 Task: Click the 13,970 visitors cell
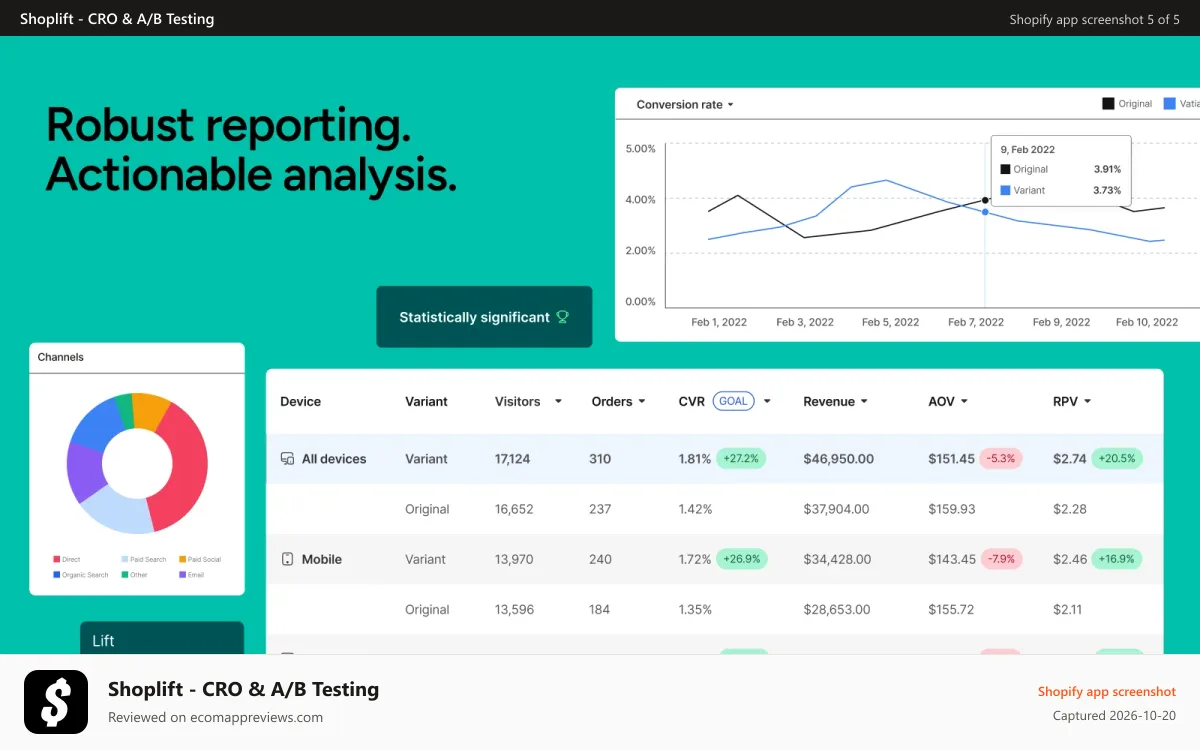pyautogui.click(x=514, y=559)
